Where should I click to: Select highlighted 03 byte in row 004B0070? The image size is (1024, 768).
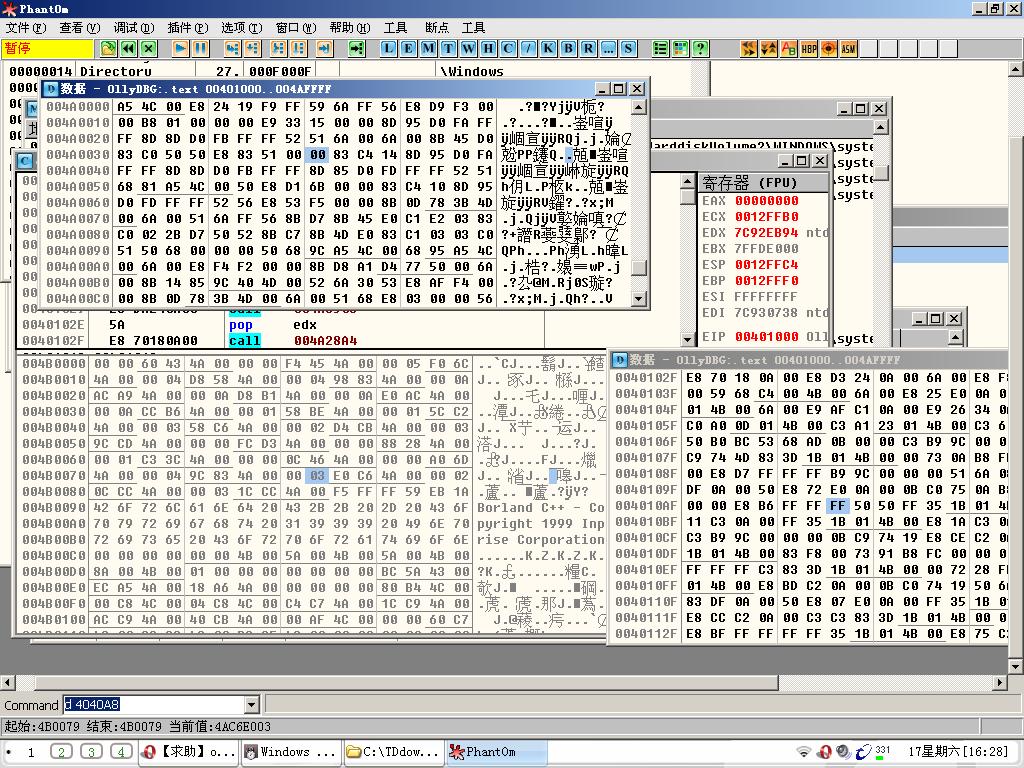click(x=317, y=475)
